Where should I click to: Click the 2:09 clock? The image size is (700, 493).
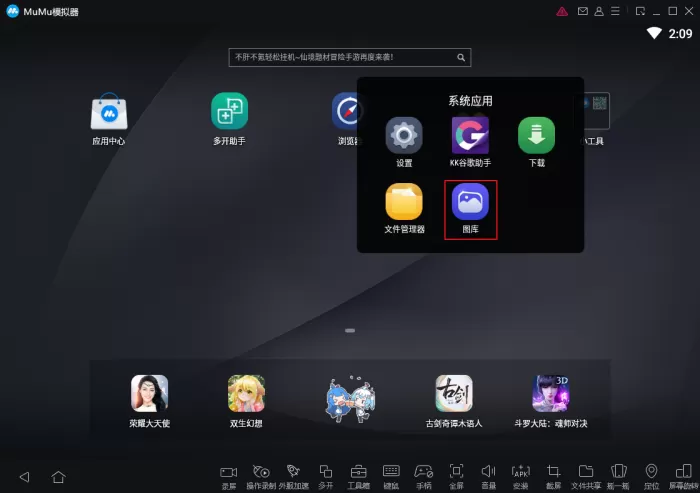pos(680,33)
